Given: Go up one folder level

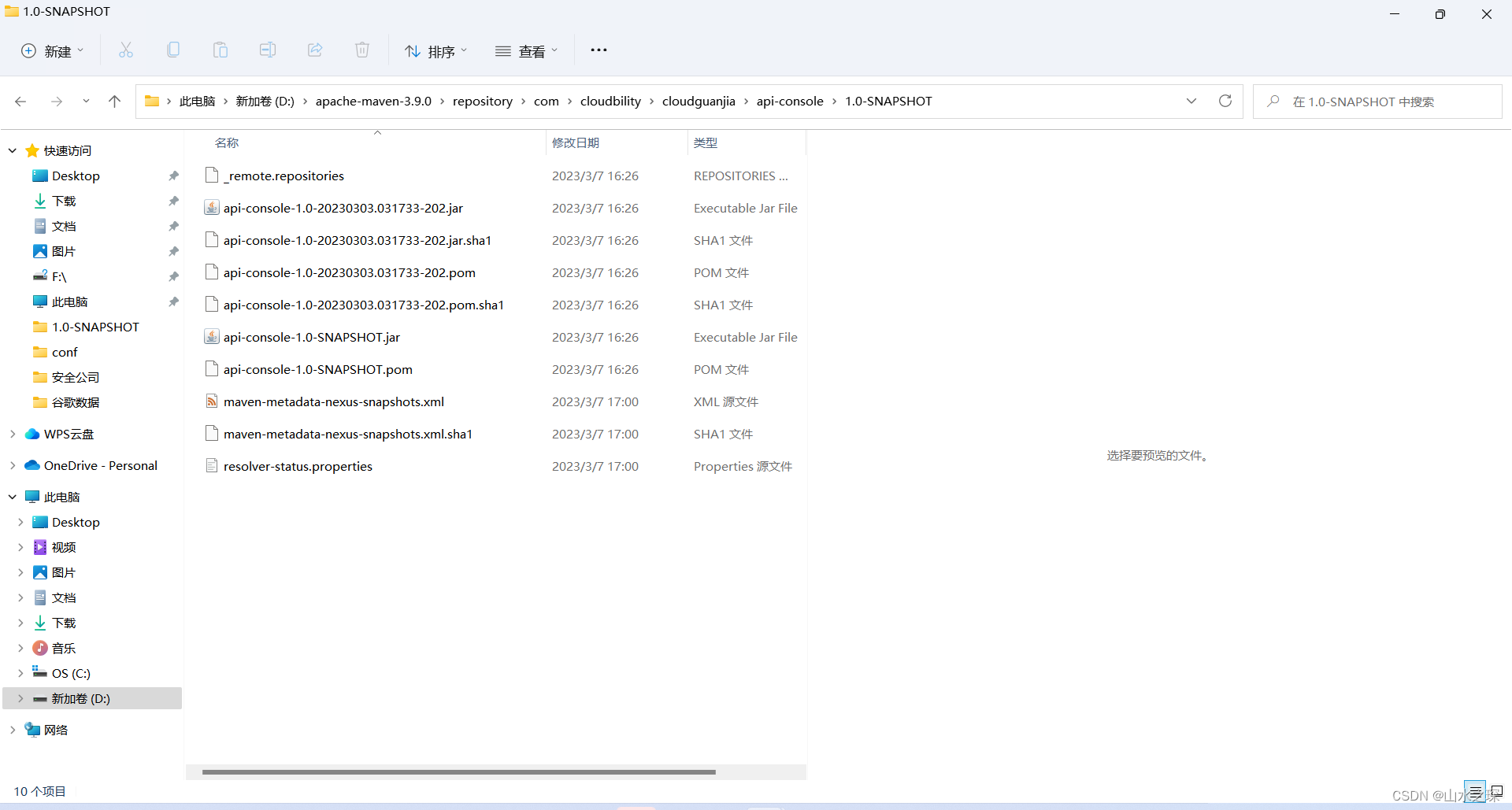Looking at the screenshot, I should (x=114, y=102).
